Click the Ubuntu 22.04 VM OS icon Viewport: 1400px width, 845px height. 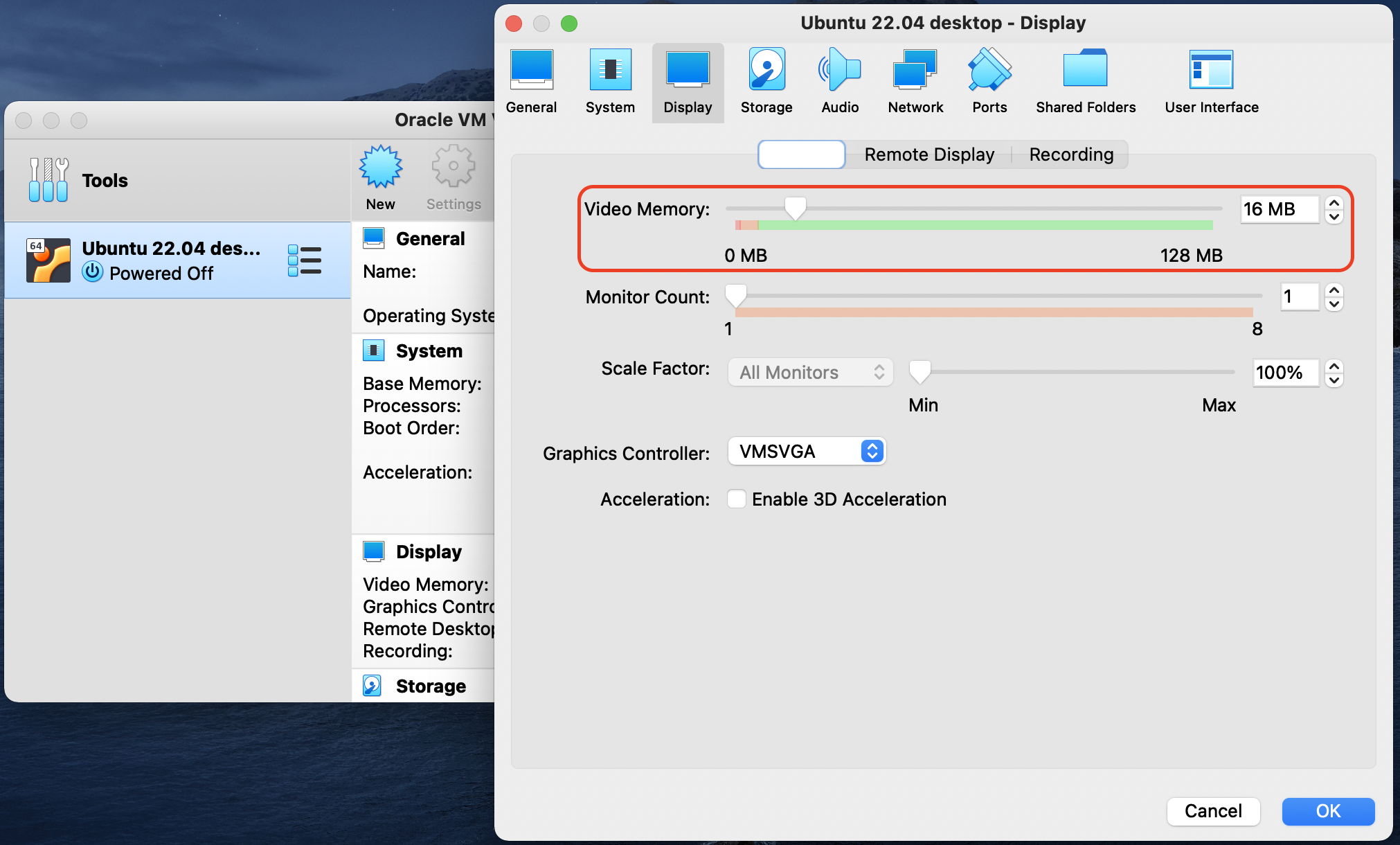48,260
